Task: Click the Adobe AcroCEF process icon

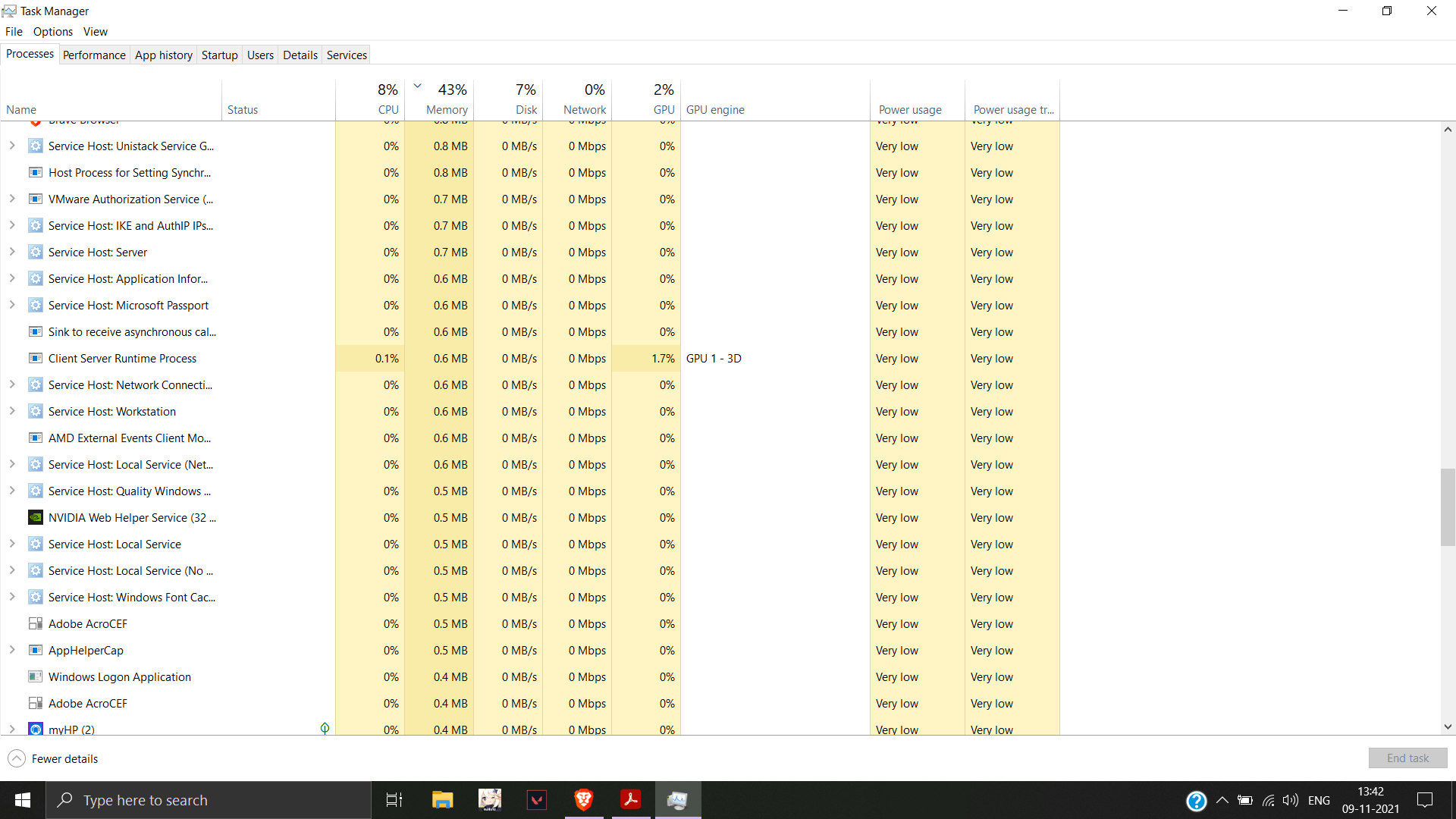Action: pyautogui.click(x=35, y=623)
